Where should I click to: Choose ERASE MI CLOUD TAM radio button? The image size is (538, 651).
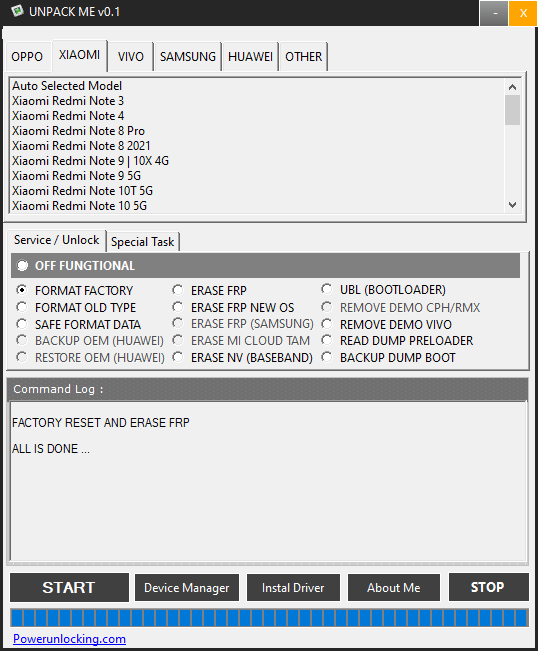click(178, 340)
